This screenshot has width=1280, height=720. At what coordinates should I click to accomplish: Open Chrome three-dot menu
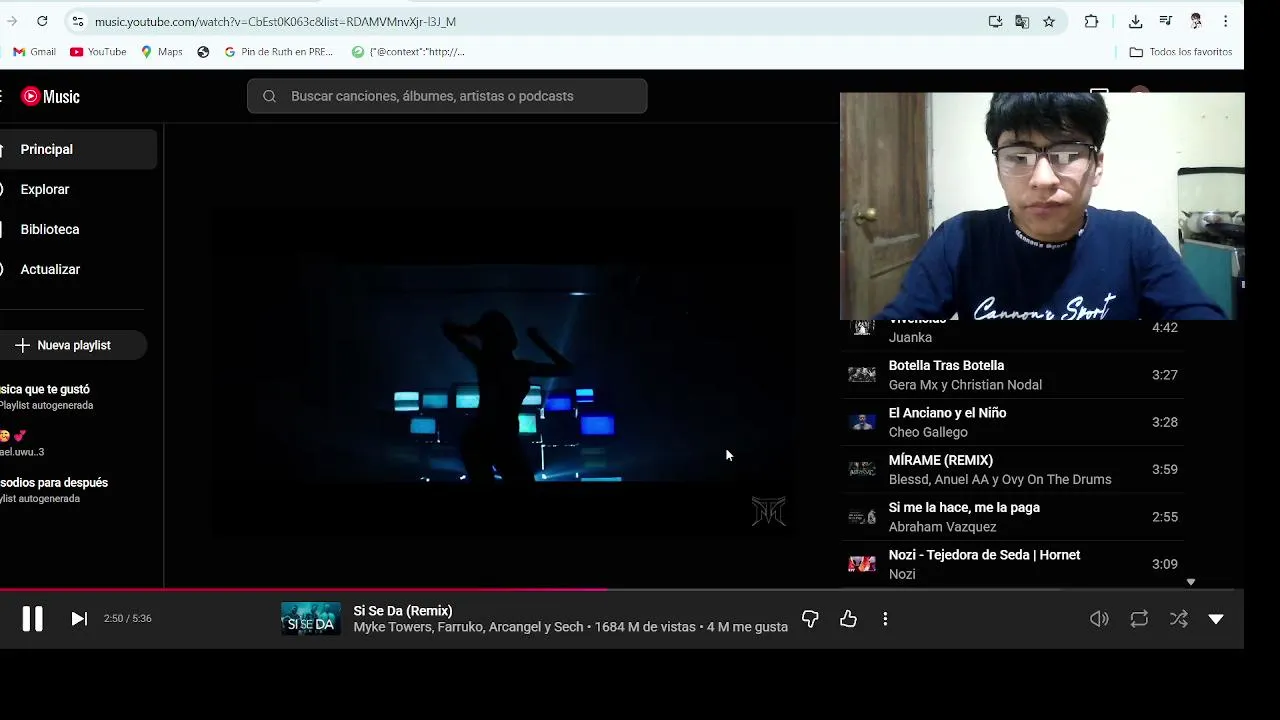(x=1226, y=21)
